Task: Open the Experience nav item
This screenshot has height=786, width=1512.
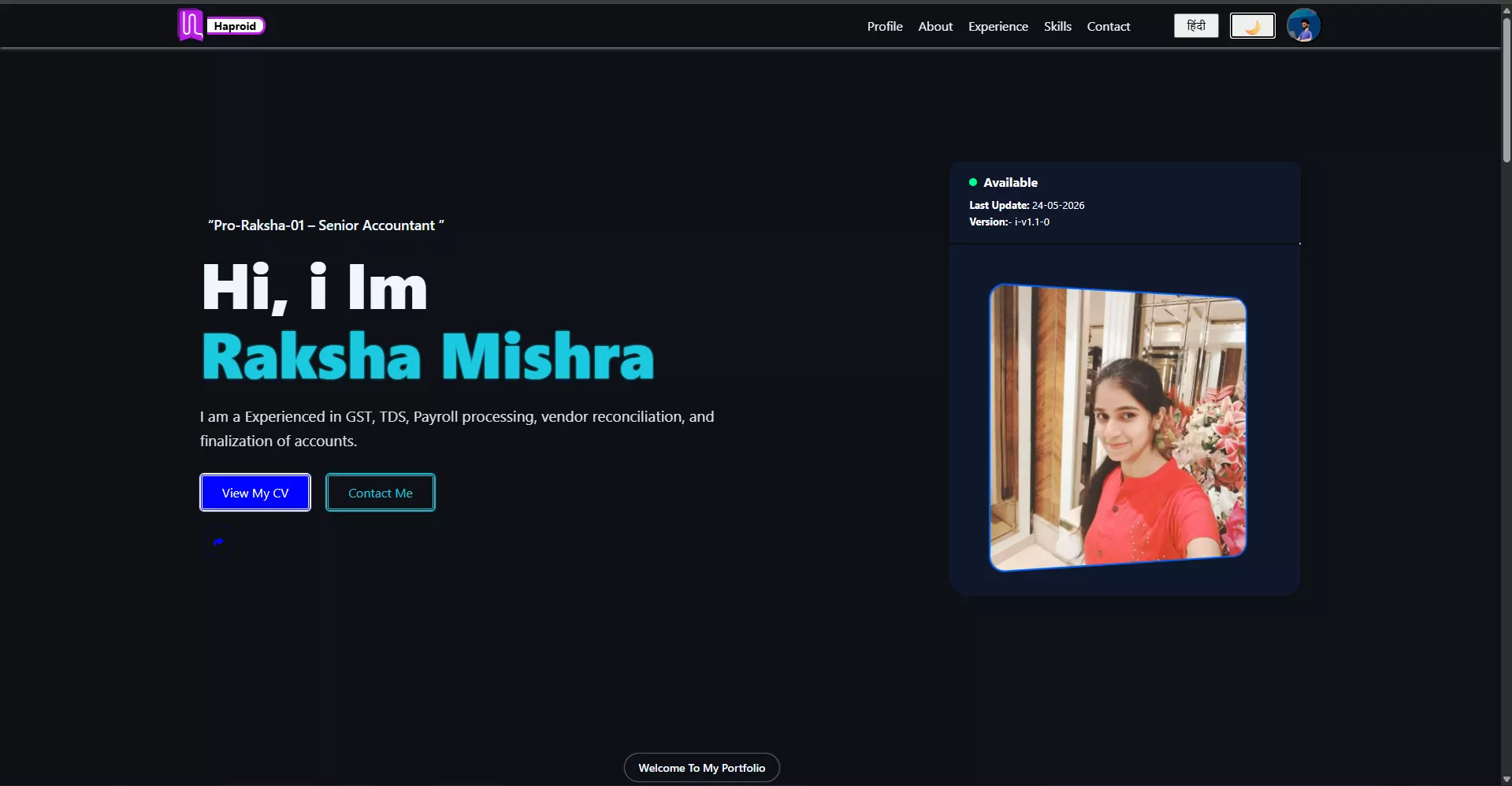Action: pyautogui.click(x=998, y=26)
